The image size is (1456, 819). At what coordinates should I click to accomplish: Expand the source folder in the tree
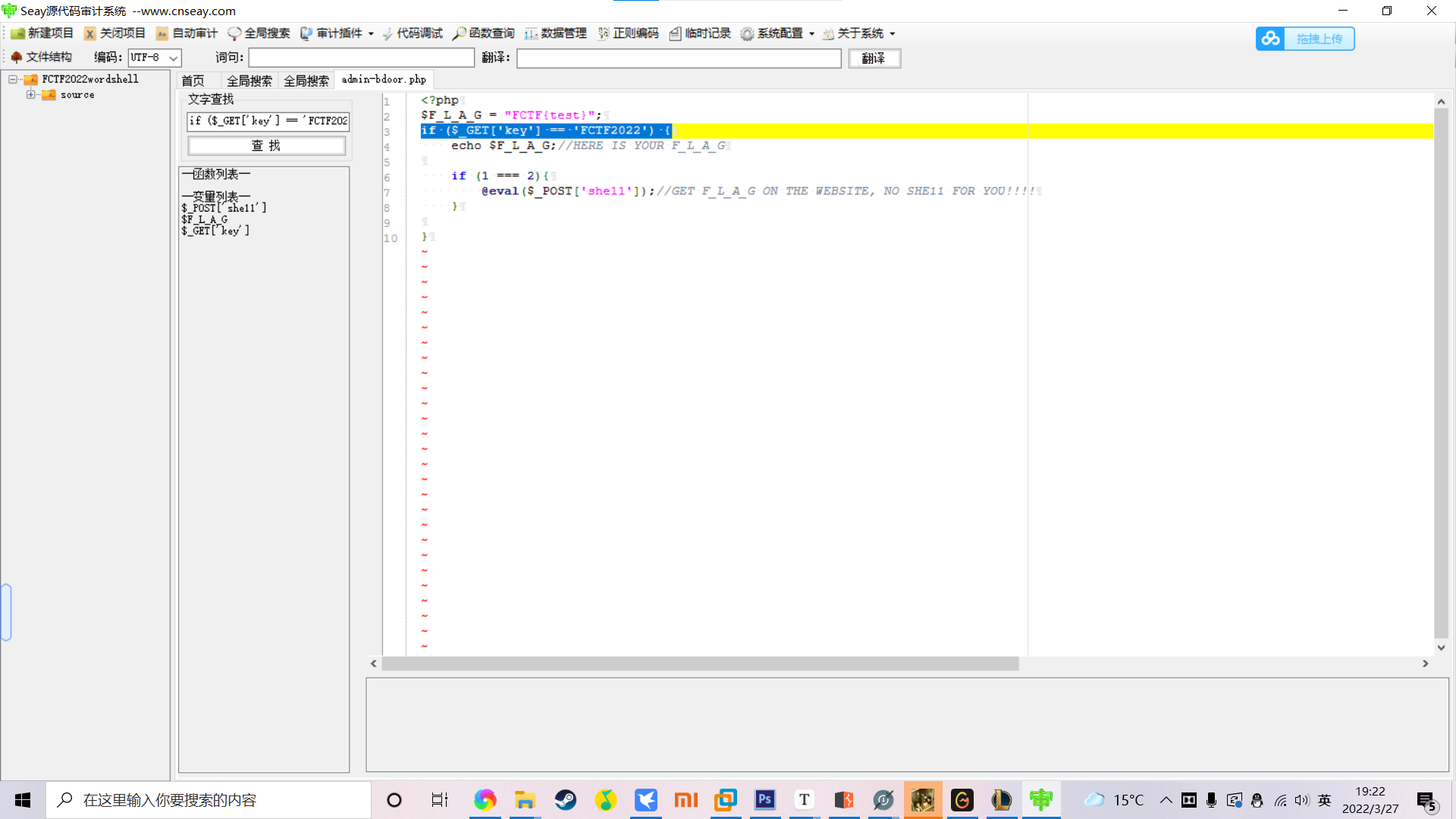pos(31,94)
